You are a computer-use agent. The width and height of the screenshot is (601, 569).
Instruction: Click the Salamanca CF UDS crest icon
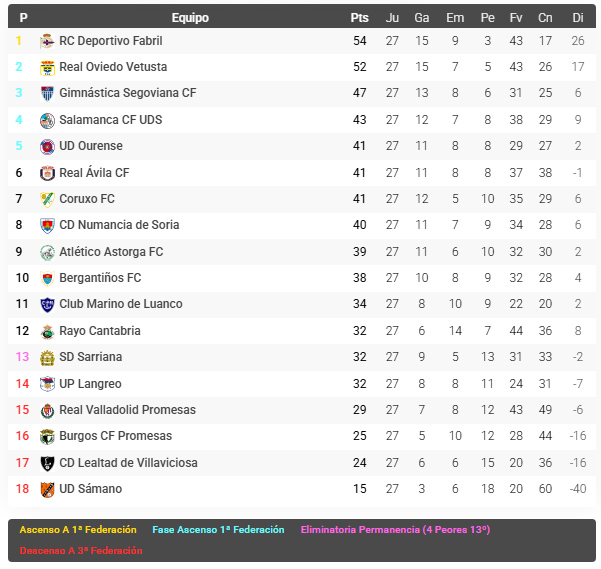(47, 120)
